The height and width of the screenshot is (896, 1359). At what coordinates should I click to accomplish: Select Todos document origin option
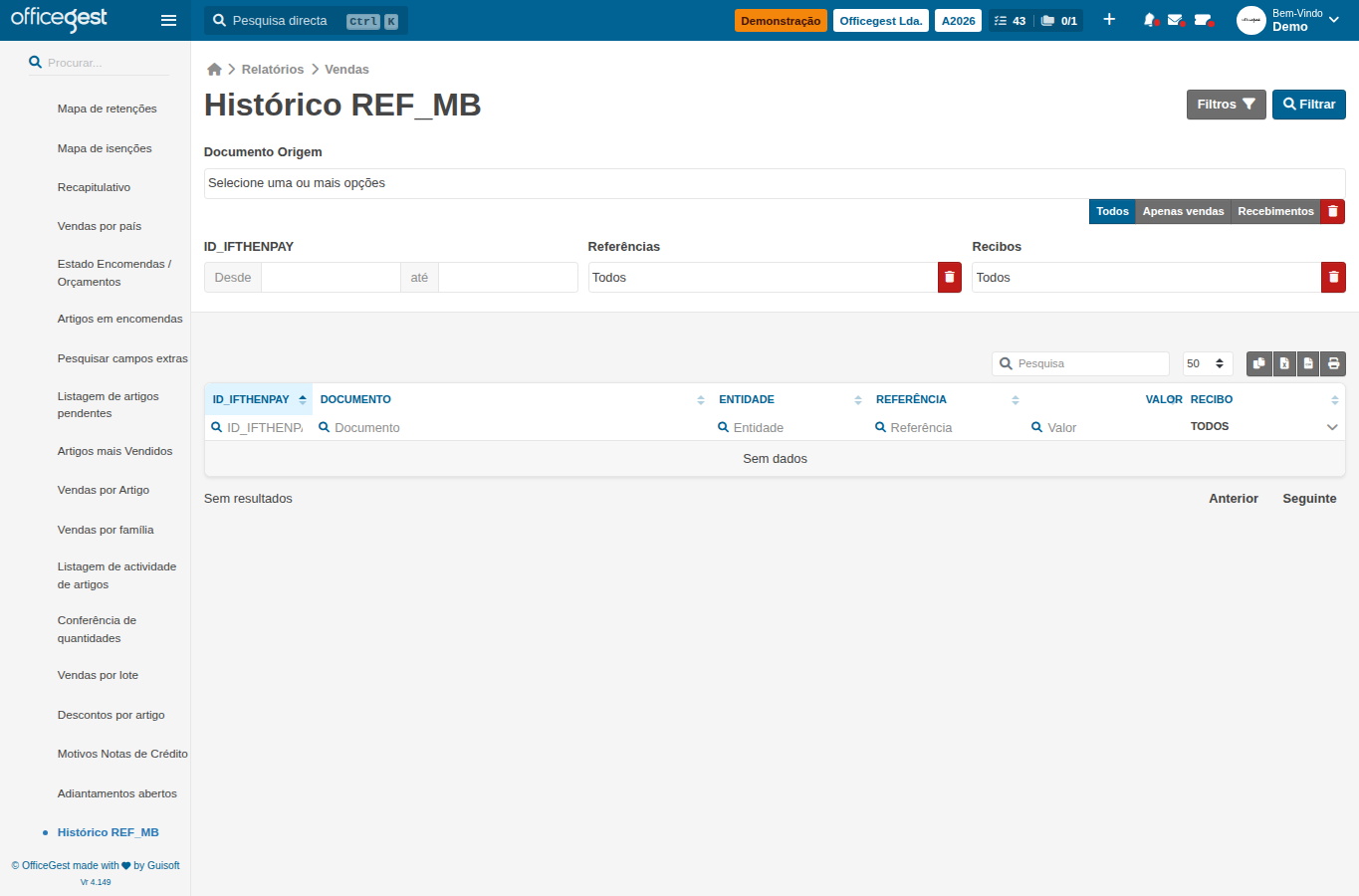[x=1112, y=211]
